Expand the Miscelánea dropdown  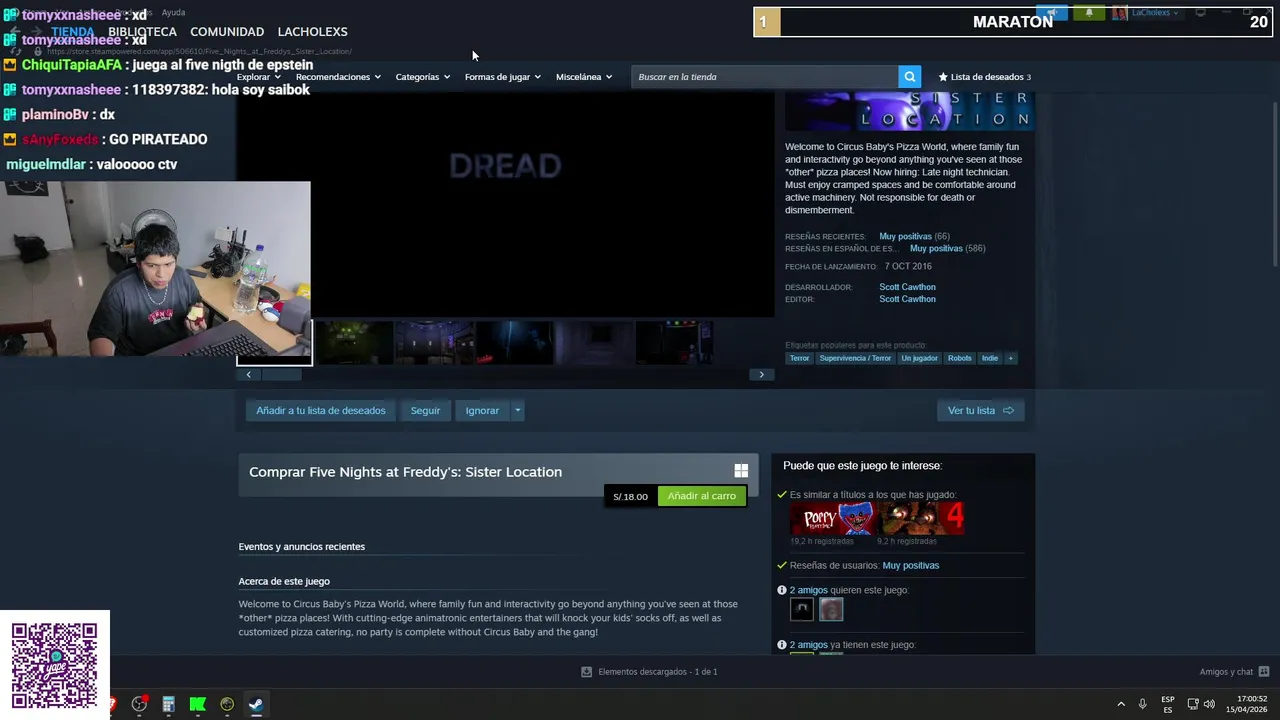(x=584, y=77)
